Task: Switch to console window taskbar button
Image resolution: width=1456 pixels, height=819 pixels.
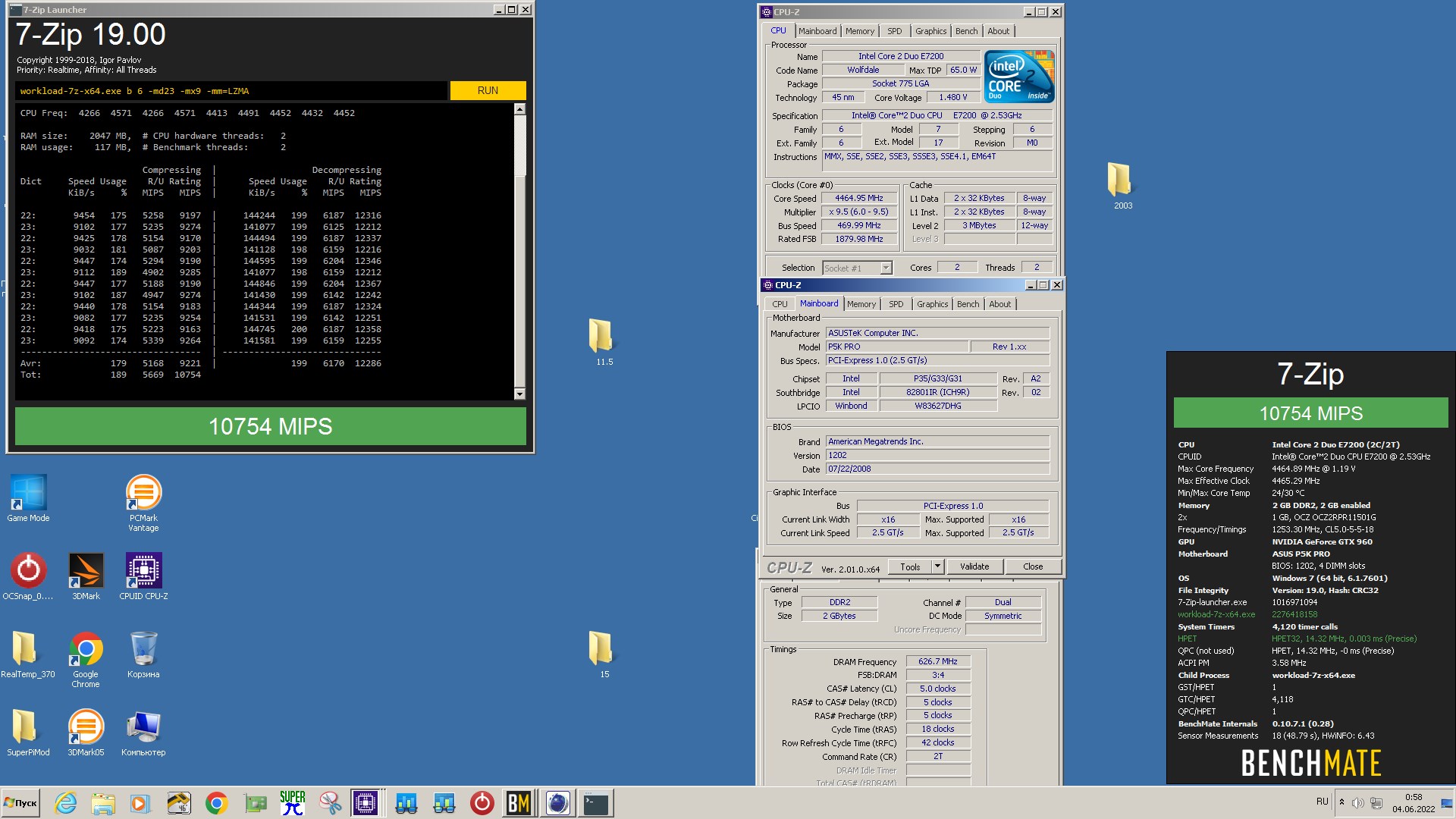Action: coord(596,803)
